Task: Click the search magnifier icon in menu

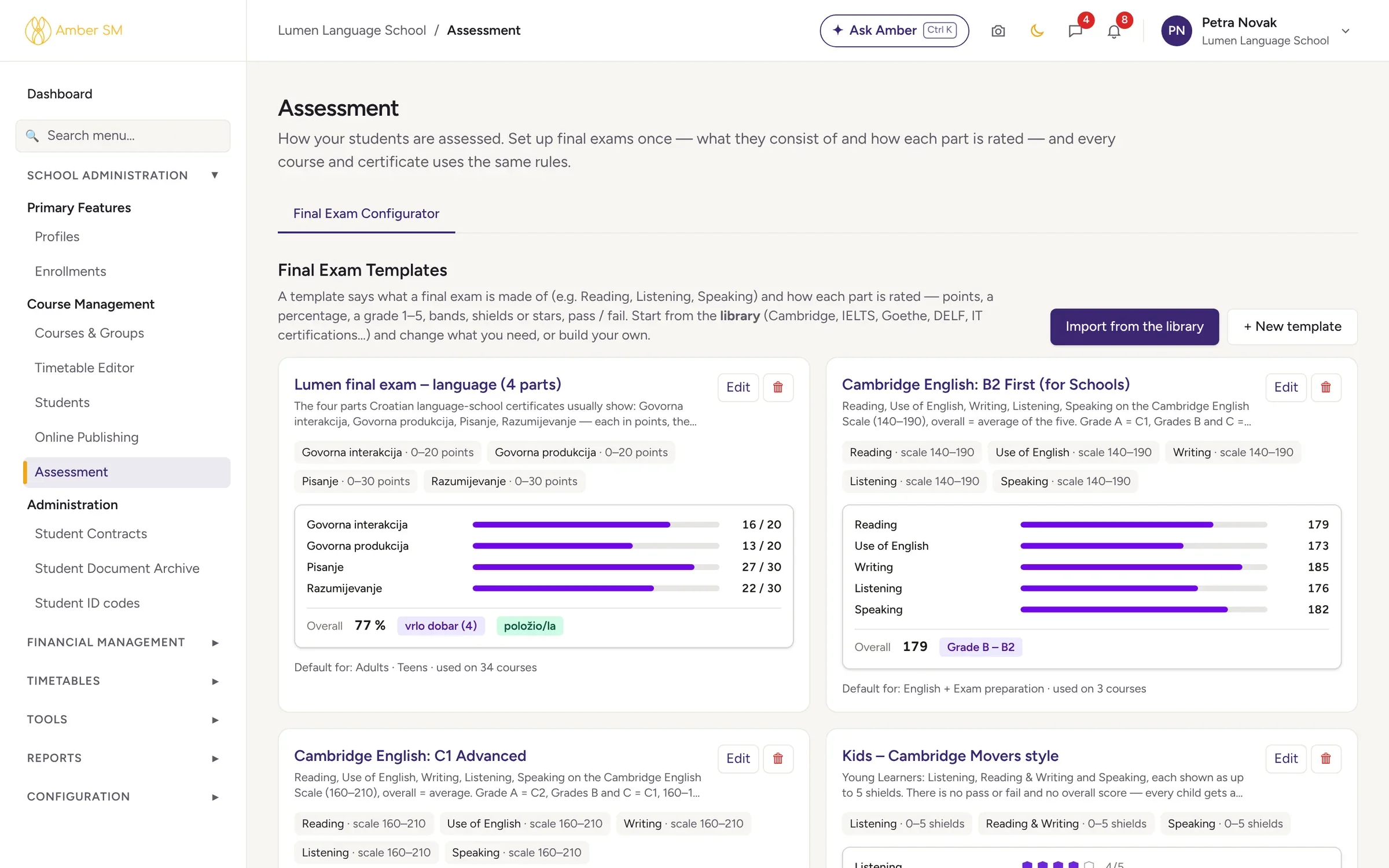Action: tap(32, 135)
